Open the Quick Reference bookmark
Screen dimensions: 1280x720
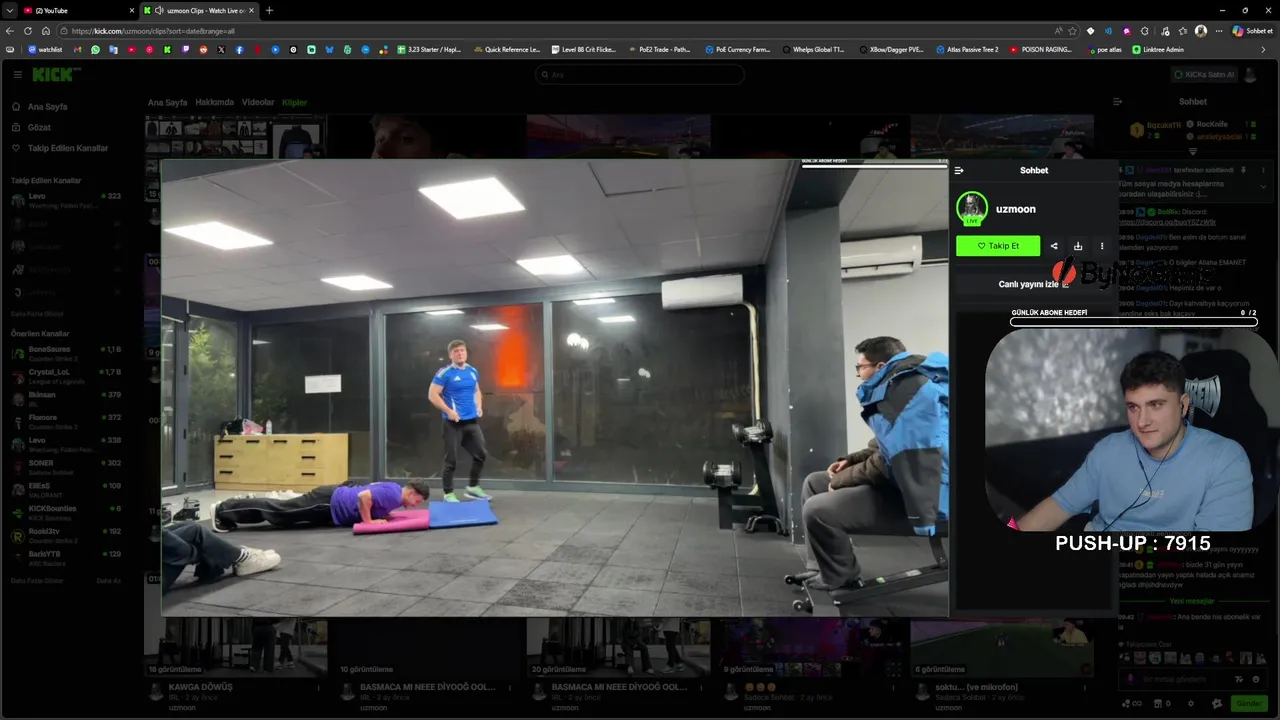click(508, 49)
